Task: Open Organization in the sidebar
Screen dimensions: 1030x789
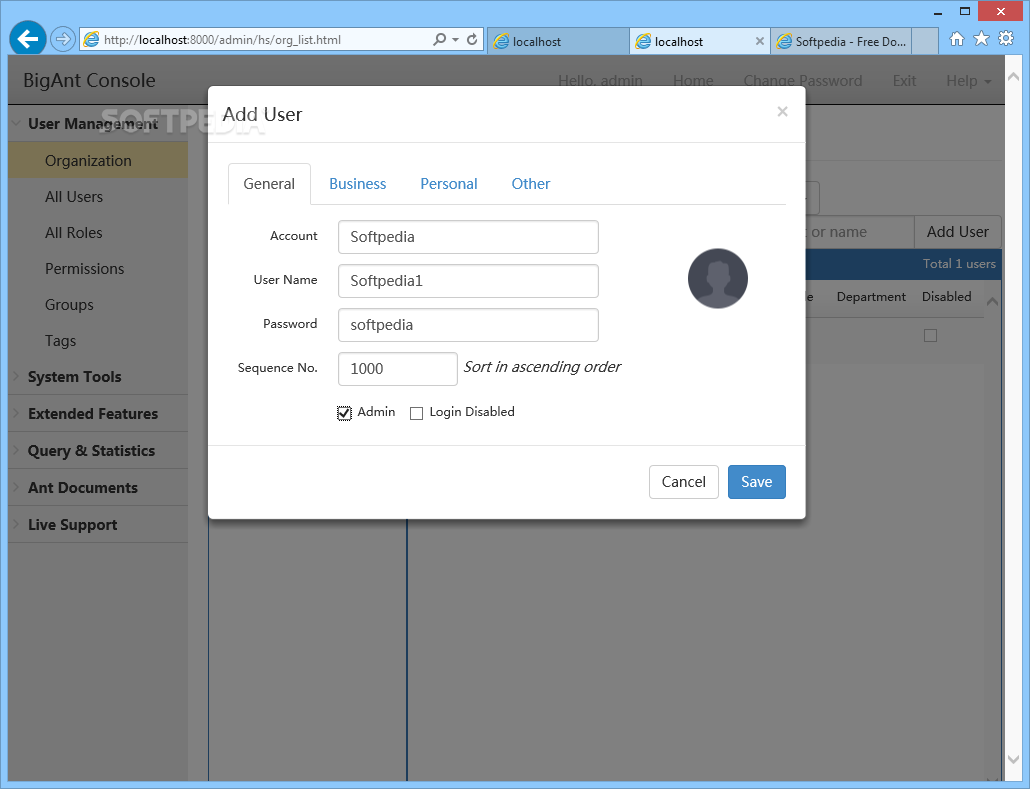Action: point(98,161)
